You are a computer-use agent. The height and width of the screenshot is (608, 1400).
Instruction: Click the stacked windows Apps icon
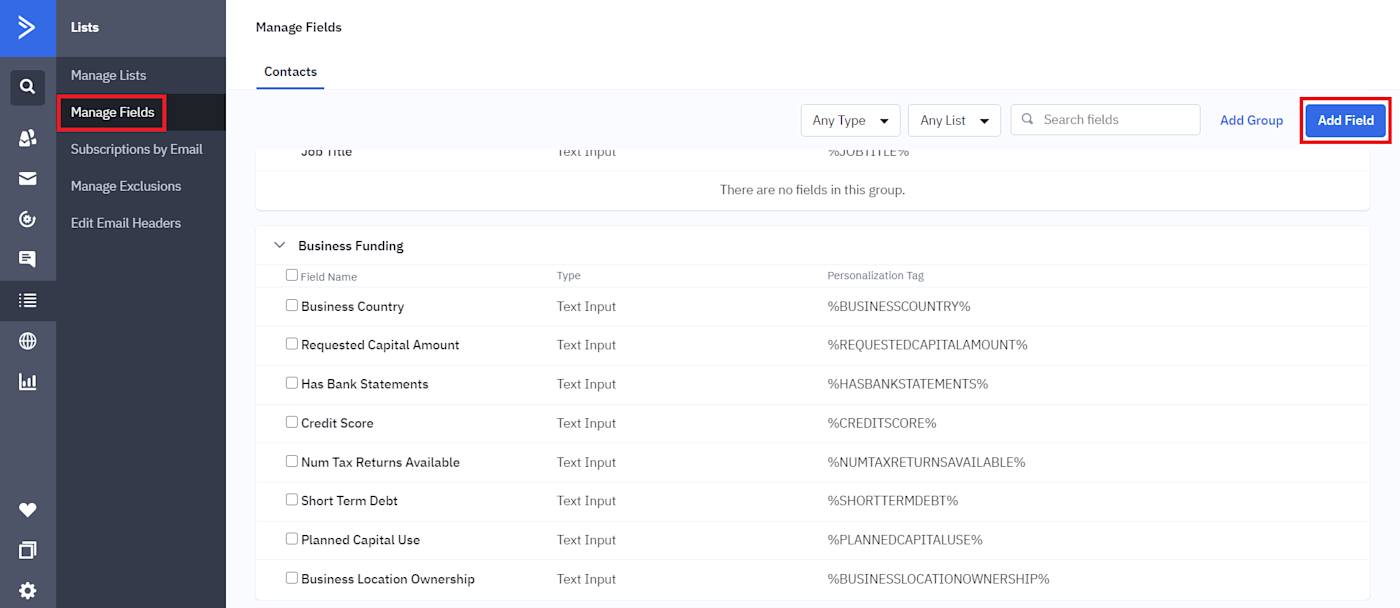(x=28, y=550)
